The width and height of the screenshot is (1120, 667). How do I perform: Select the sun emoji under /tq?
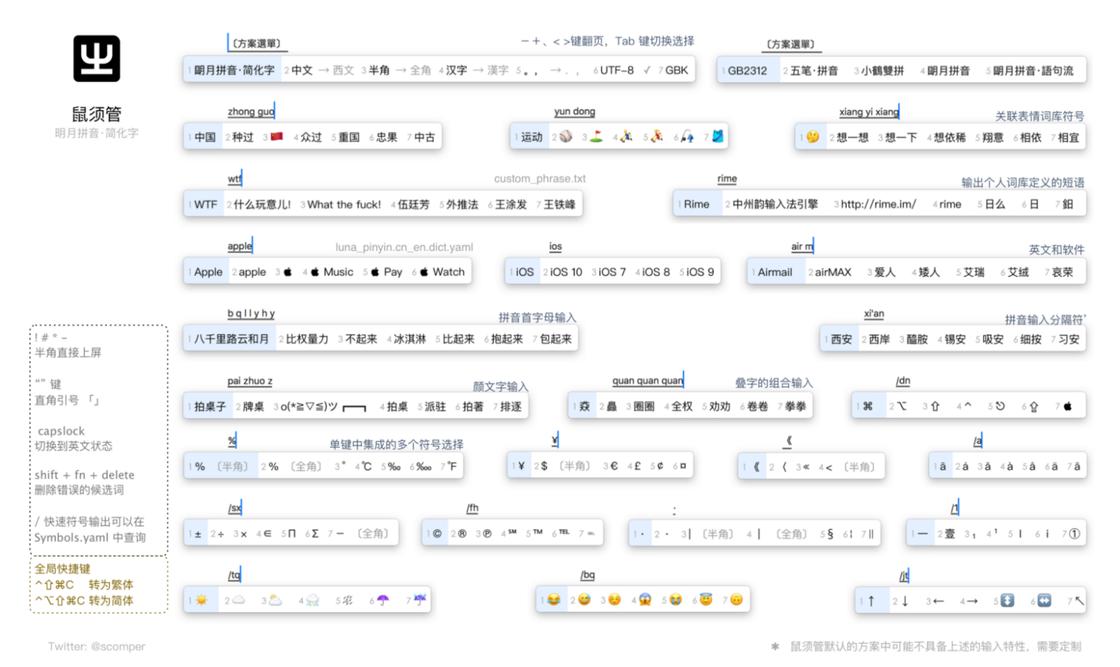[201, 600]
